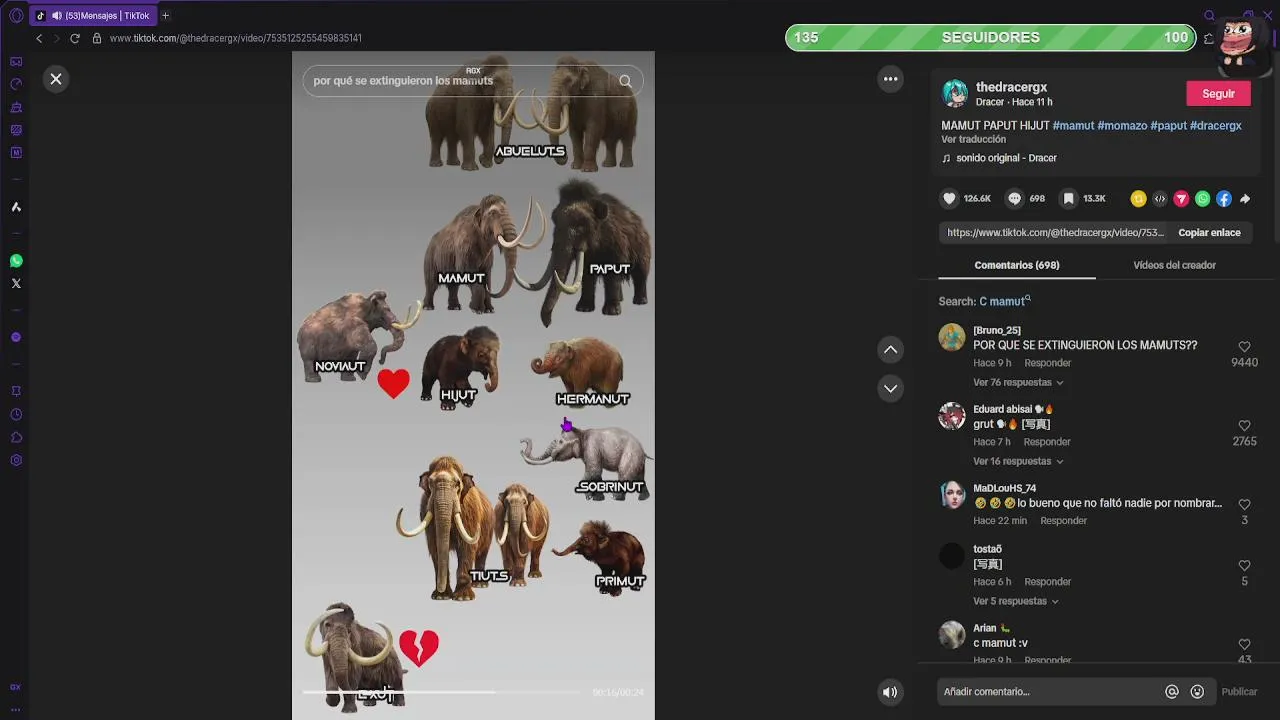Follow the creator with Seguir button
Screen dimensions: 1280x720
[x=1218, y=94]
